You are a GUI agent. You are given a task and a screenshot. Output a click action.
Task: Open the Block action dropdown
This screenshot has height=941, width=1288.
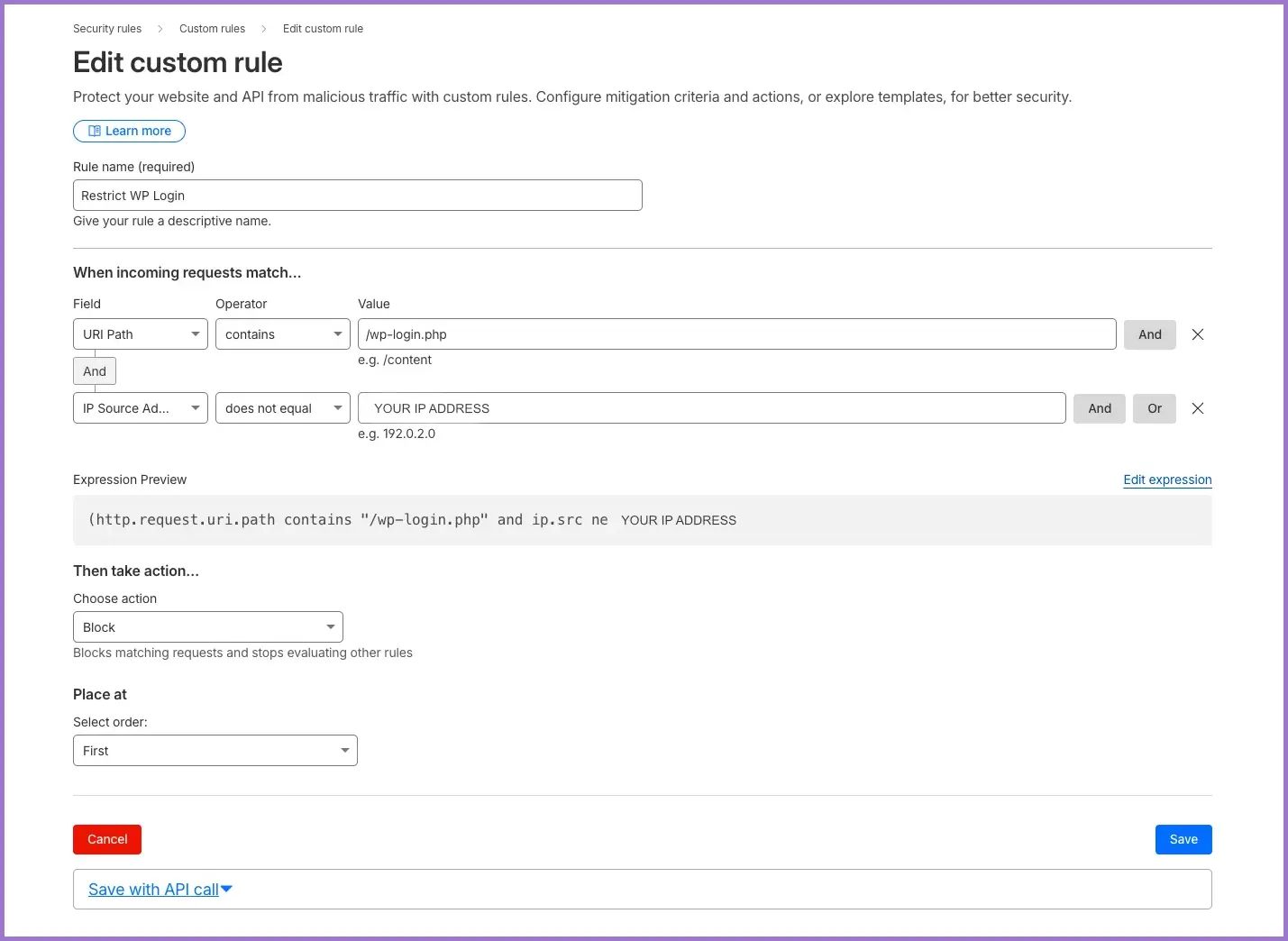click(x=207, y=627)
